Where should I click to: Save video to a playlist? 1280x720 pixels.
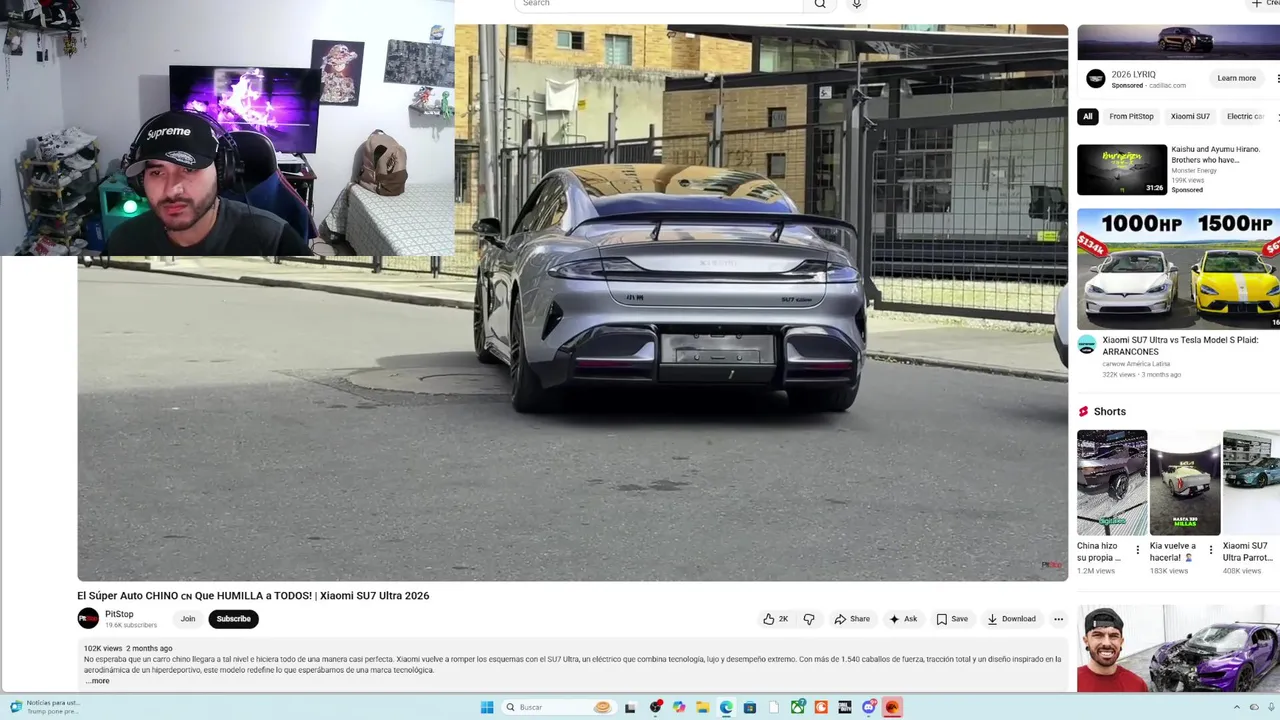coord(952,619)
